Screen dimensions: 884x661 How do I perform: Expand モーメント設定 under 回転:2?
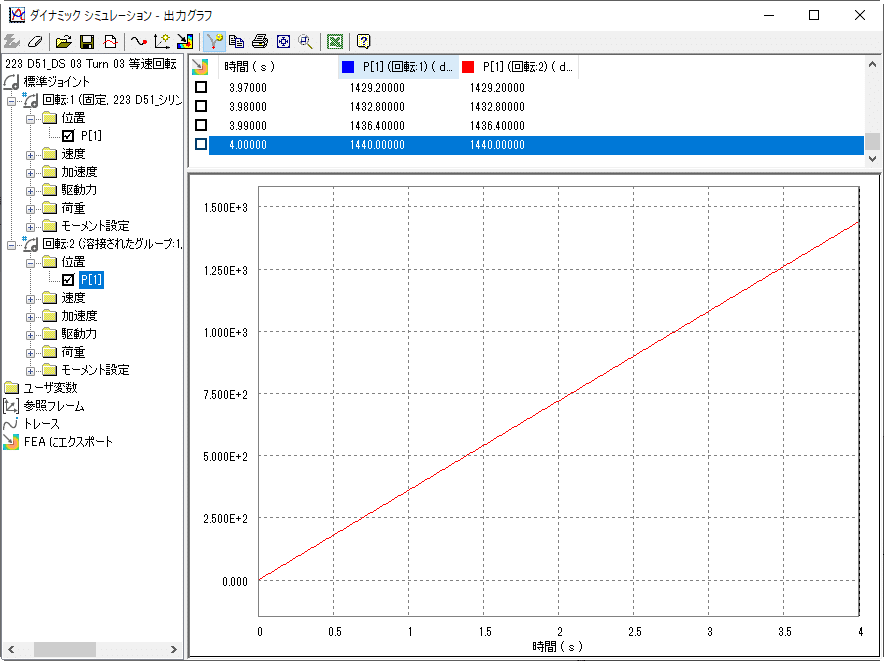(x=30, y=371)
